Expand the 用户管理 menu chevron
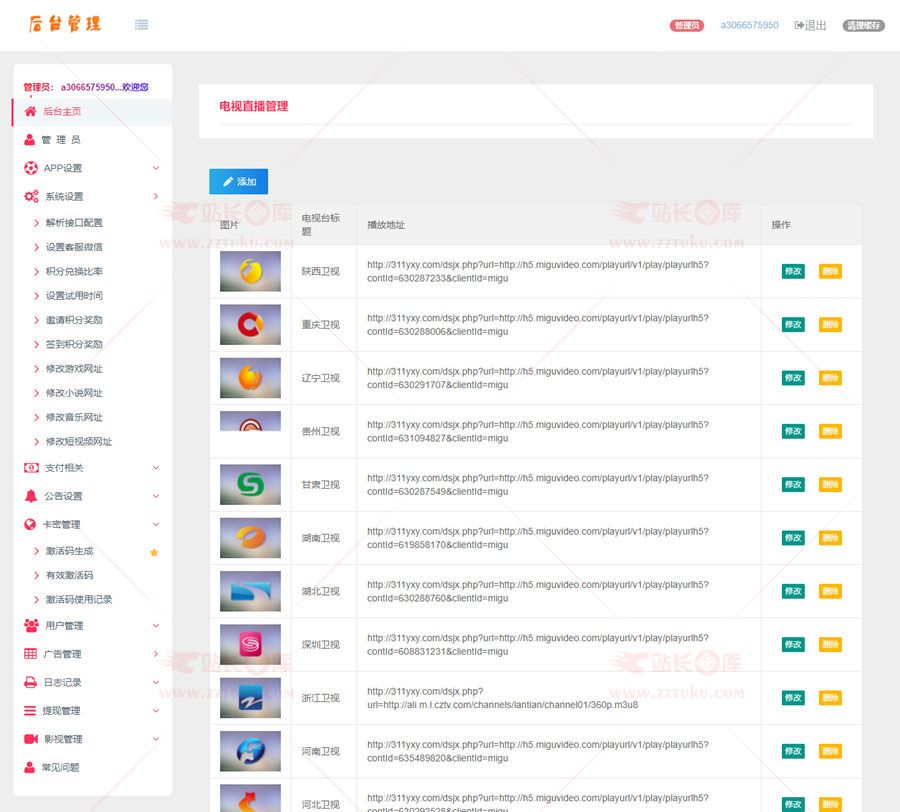Viewport: 900px width, 812px height. point(156,626)
